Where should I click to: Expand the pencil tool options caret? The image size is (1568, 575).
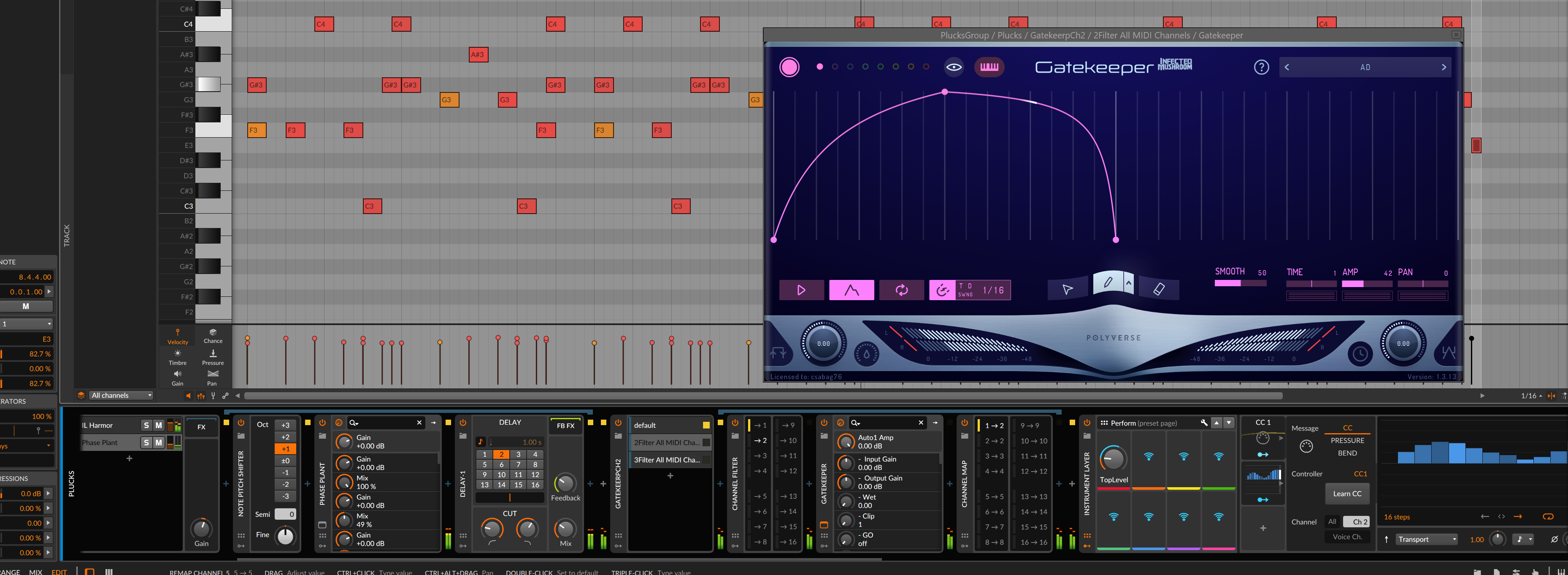[1128, 282]
